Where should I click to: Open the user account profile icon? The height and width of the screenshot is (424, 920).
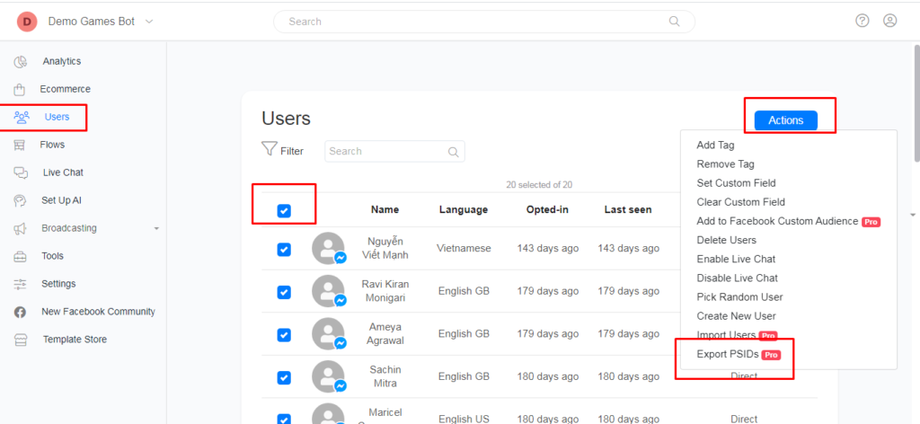pos(890,21)
